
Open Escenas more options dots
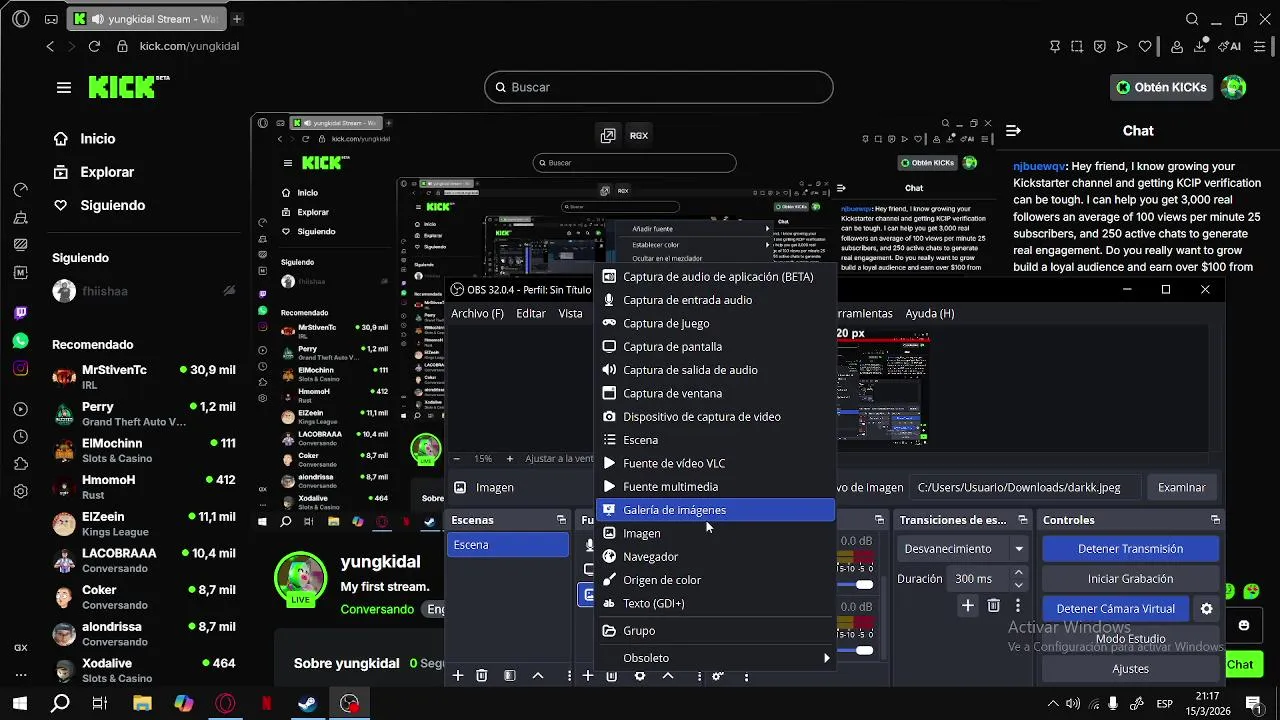point(570,676)
